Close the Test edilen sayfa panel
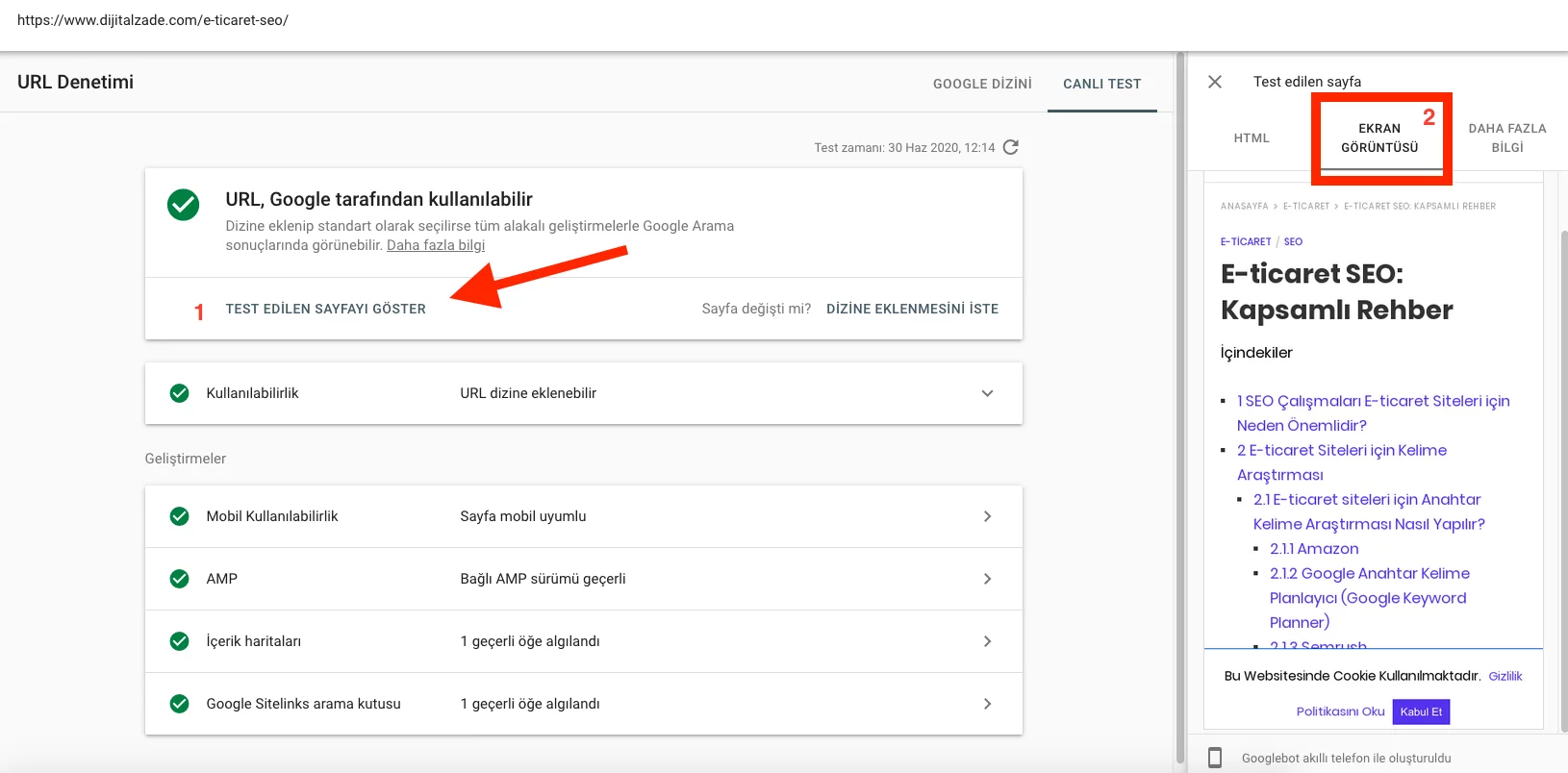1568x773 pixels. (x=1215, y=82)
